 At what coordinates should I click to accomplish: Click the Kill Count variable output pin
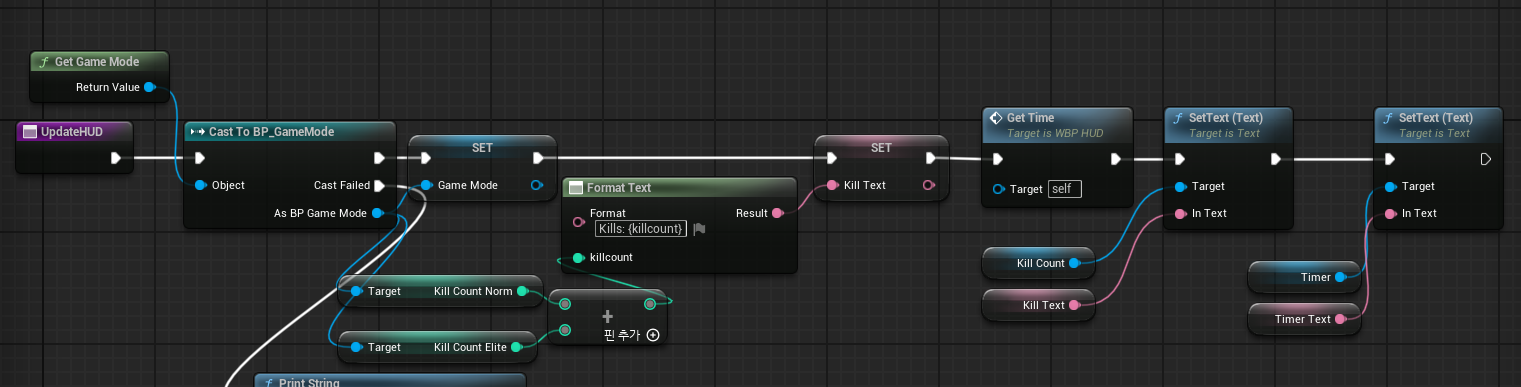1074,263
